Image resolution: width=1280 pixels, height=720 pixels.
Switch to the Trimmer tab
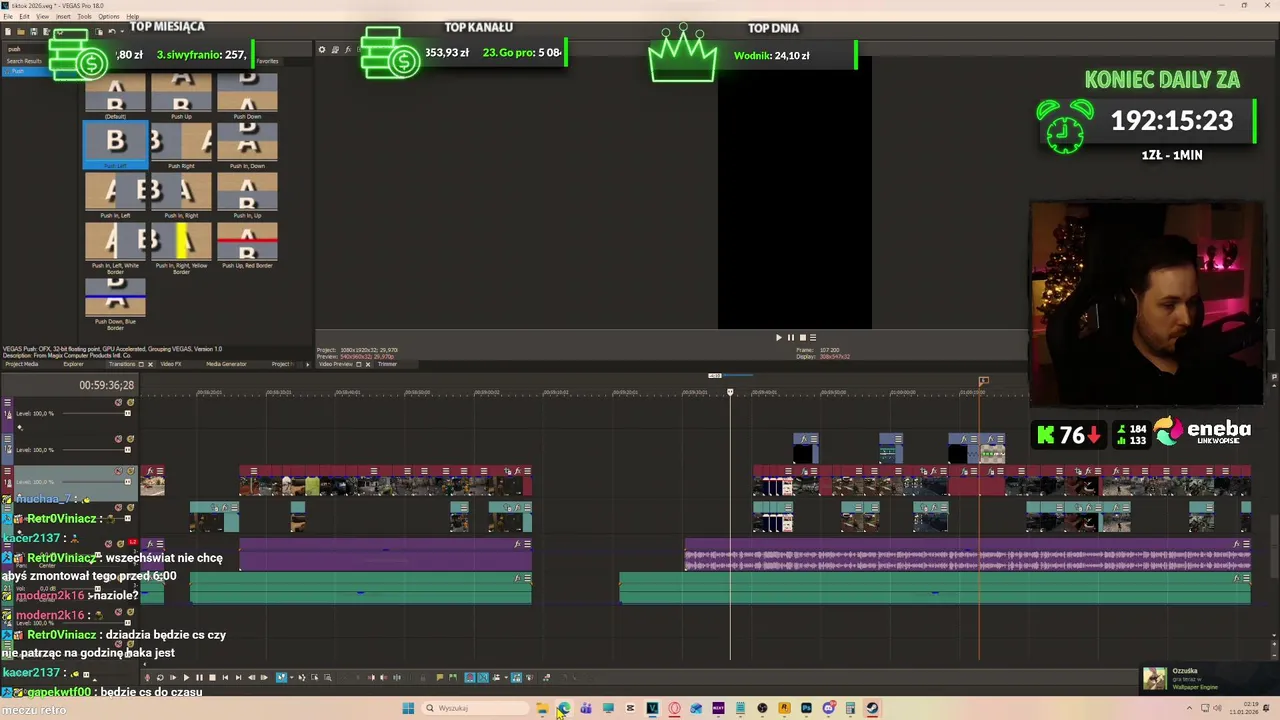(387, 364)
